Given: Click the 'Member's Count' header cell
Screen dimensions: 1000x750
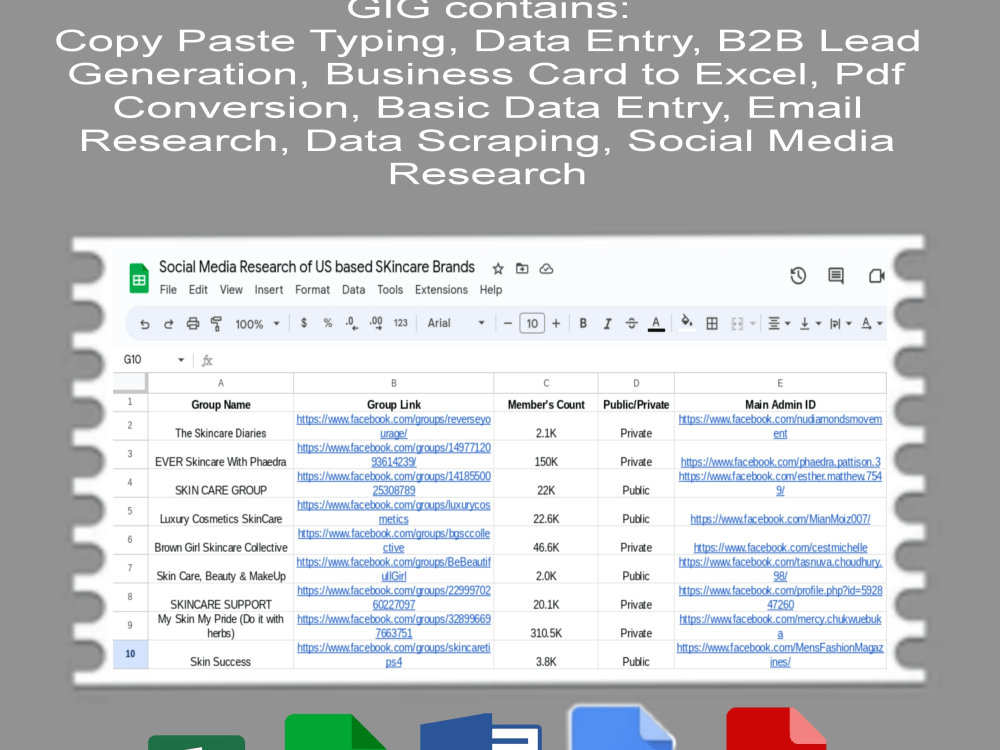Looking at the screenshot, I should (546, 404).
